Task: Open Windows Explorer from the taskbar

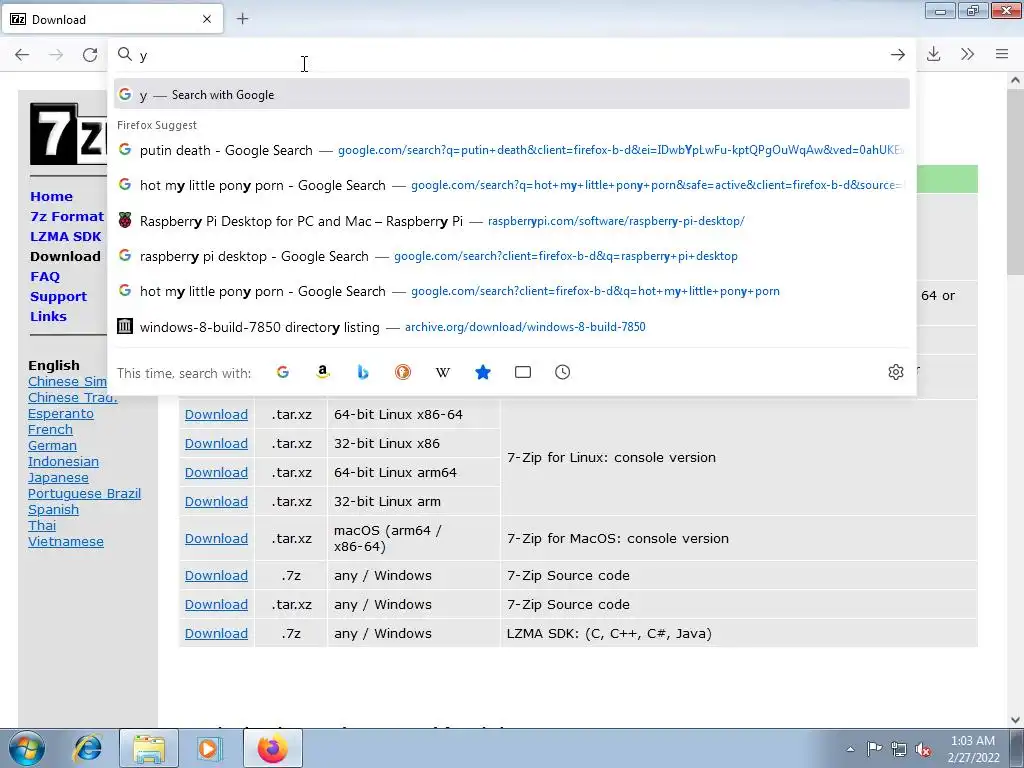Action: point(148,748)
